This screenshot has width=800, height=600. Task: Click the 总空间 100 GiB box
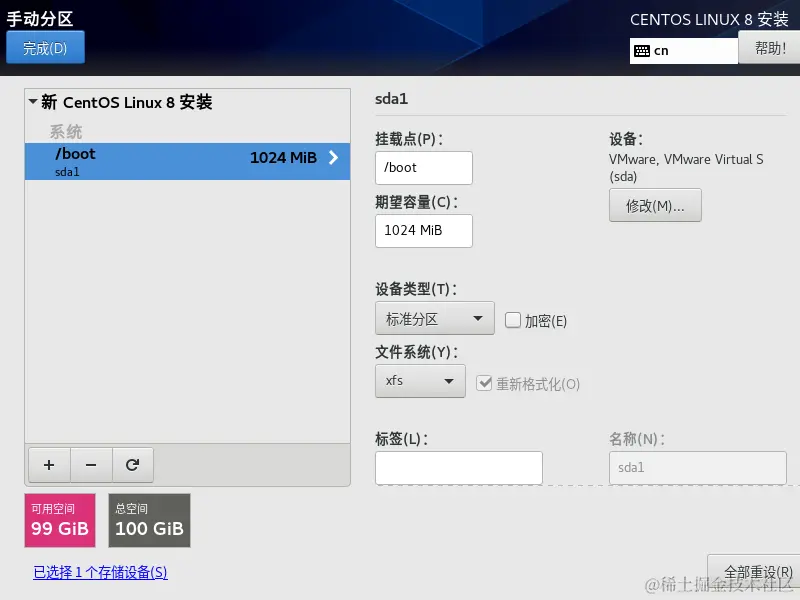(x=149, y=520)
